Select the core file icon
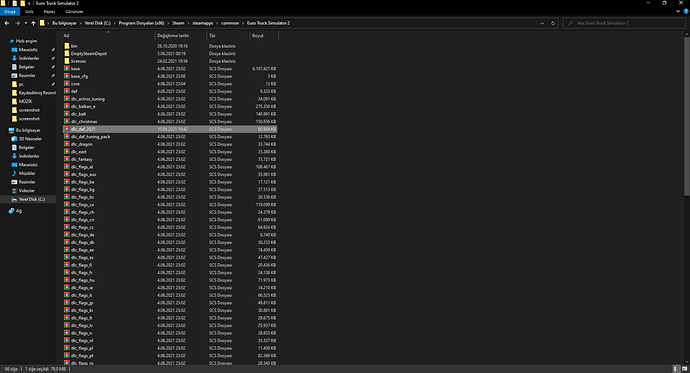The image size is (690, 373). click(67, 84)
